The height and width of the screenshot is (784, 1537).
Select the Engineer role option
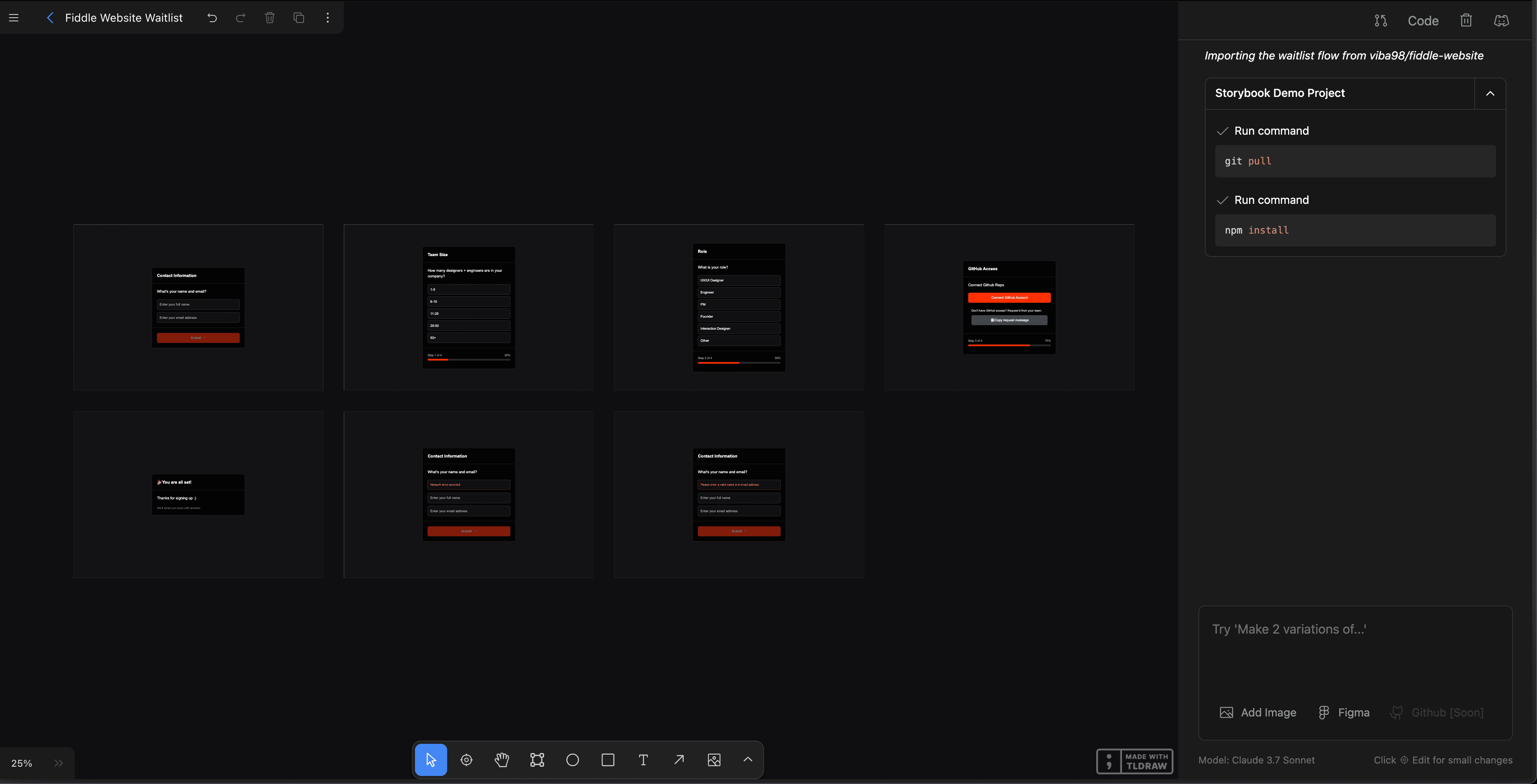pos(739,292)
